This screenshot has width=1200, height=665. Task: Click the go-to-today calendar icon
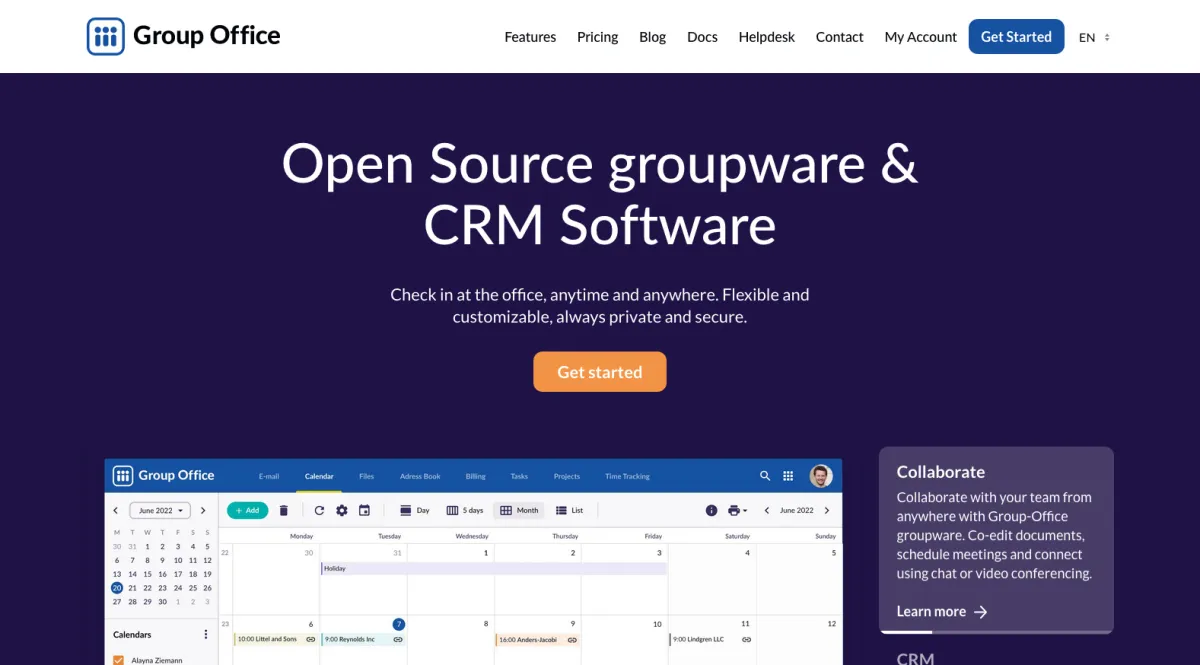coord(364,510)
